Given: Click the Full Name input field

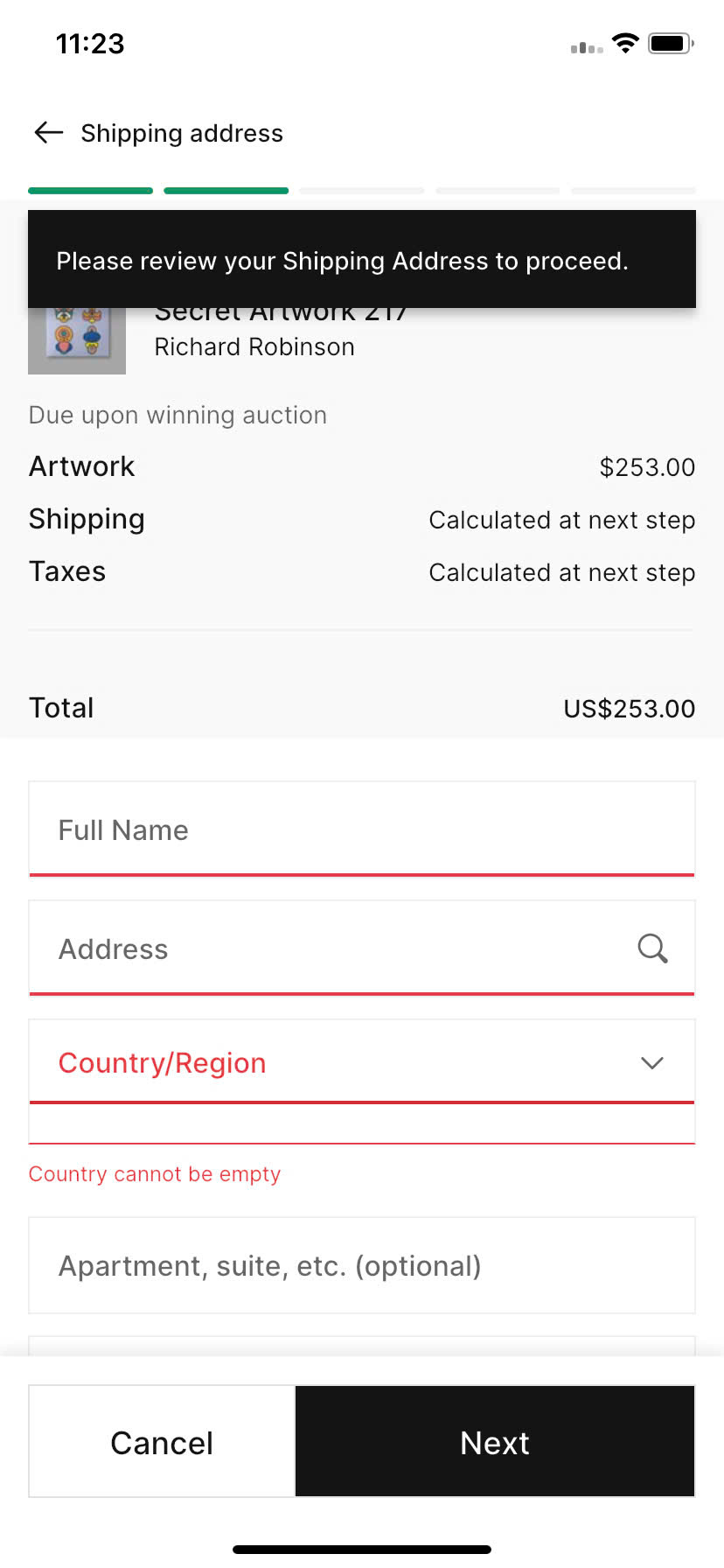Looking at the screenshot, I should point(362,829).
